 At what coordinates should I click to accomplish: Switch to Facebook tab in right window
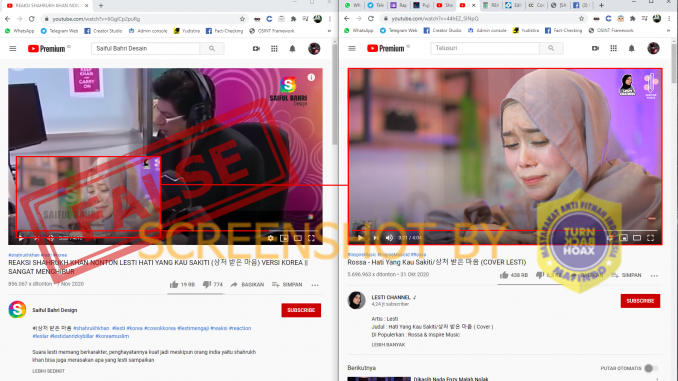(x=581, y=5)
